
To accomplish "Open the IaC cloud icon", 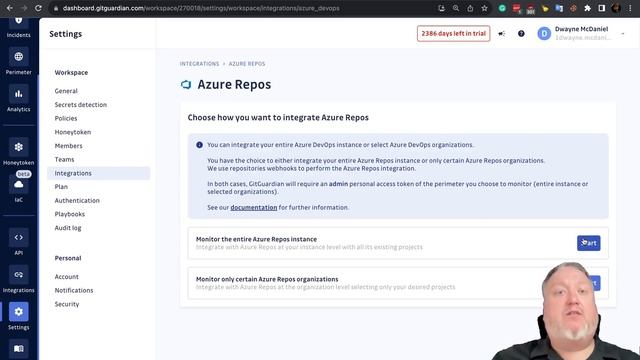I will [x=18, y=184].
